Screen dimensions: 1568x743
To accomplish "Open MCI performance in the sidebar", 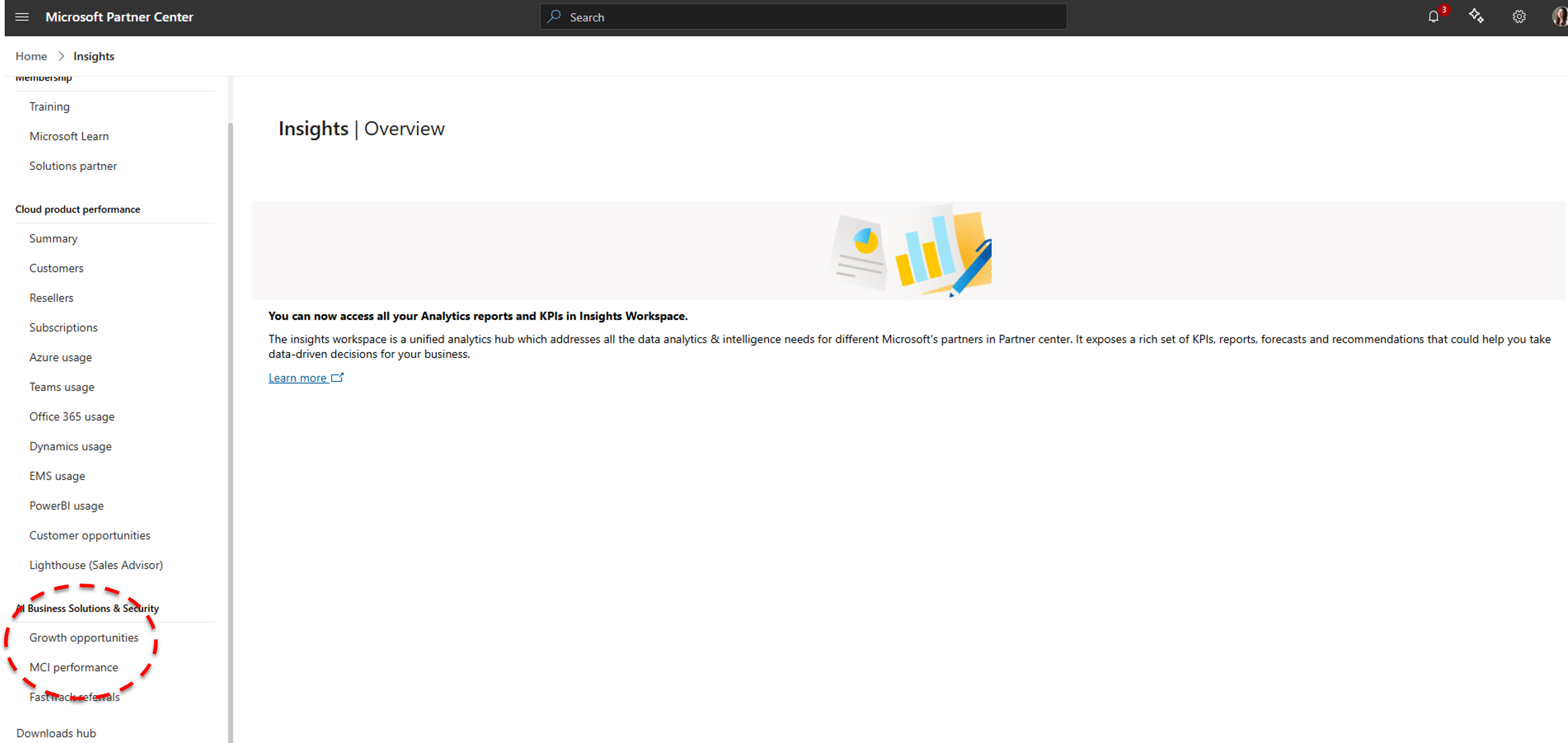I will point(74,667).
